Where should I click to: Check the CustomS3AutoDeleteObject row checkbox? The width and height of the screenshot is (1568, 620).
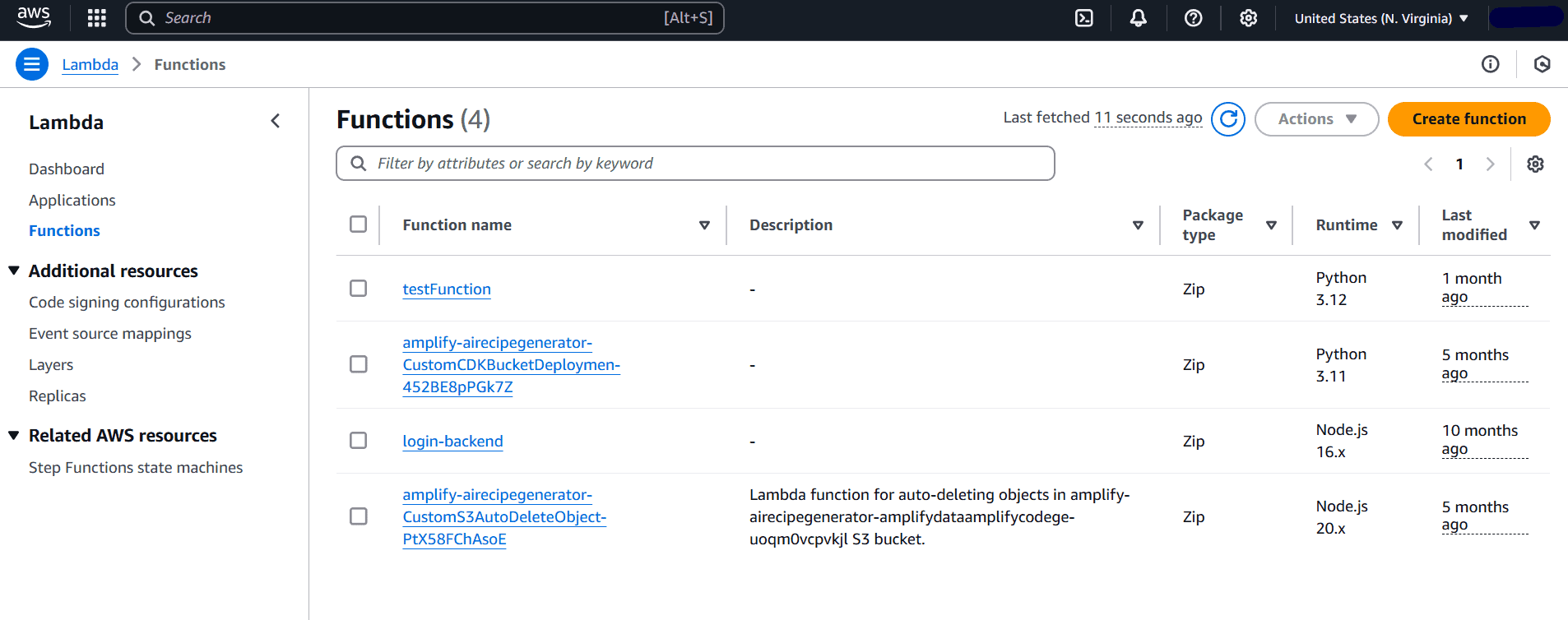tap(358, 516)
